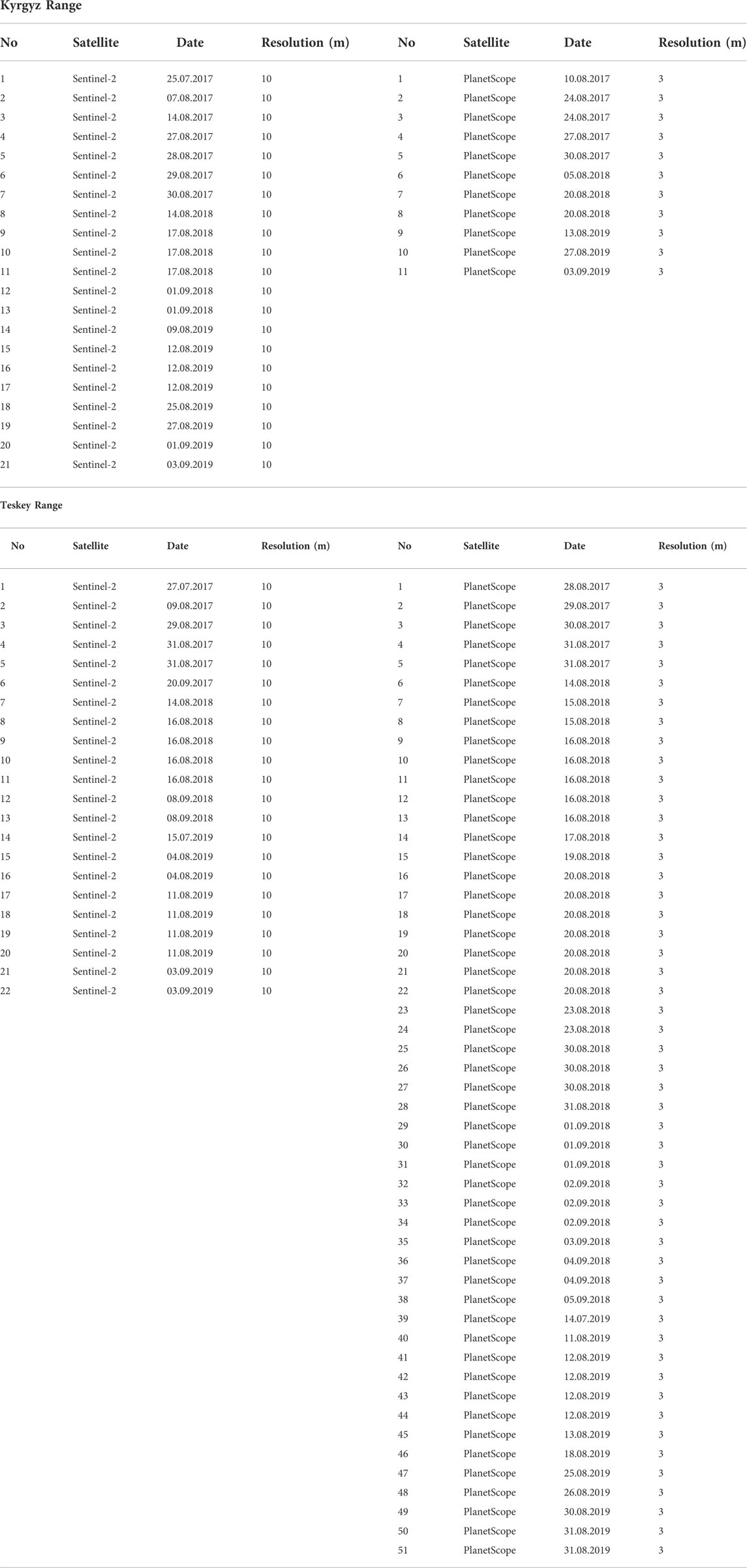
Task: Click resolution value 10 in Kyrgyz row 1
Action: click(x=266, y=79)
